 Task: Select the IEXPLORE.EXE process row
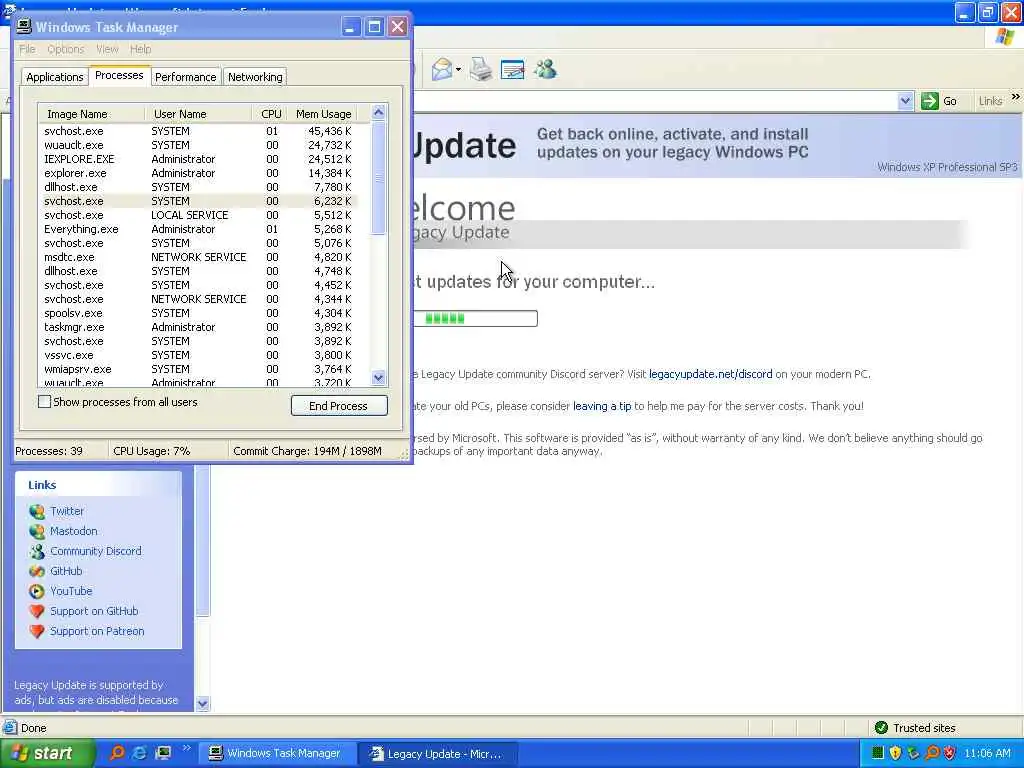pos(198,159)
